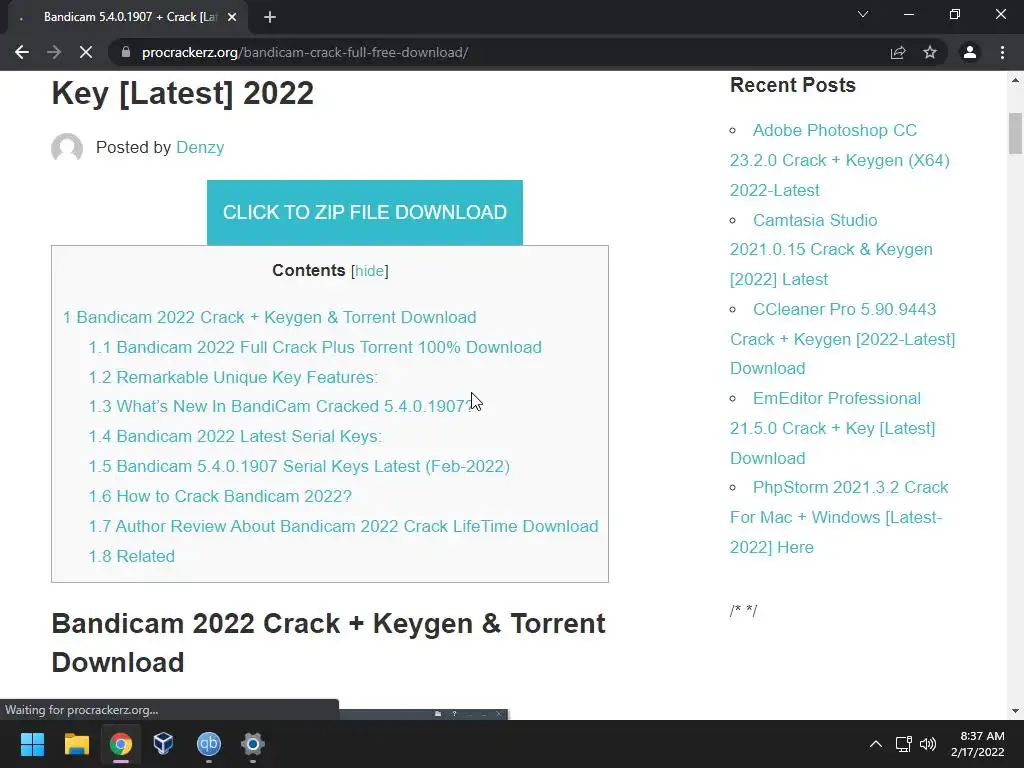Jump to 1.4 Latest Serial Keys
This screenshot has height=768, width=1024.
(x=235, y=436)
